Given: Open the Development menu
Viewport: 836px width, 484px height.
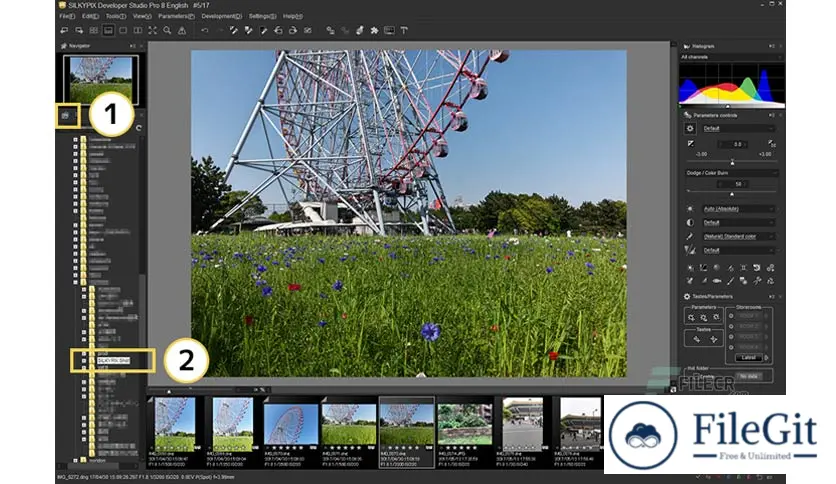Looking at the screenshot, I should tap(221, 17).
